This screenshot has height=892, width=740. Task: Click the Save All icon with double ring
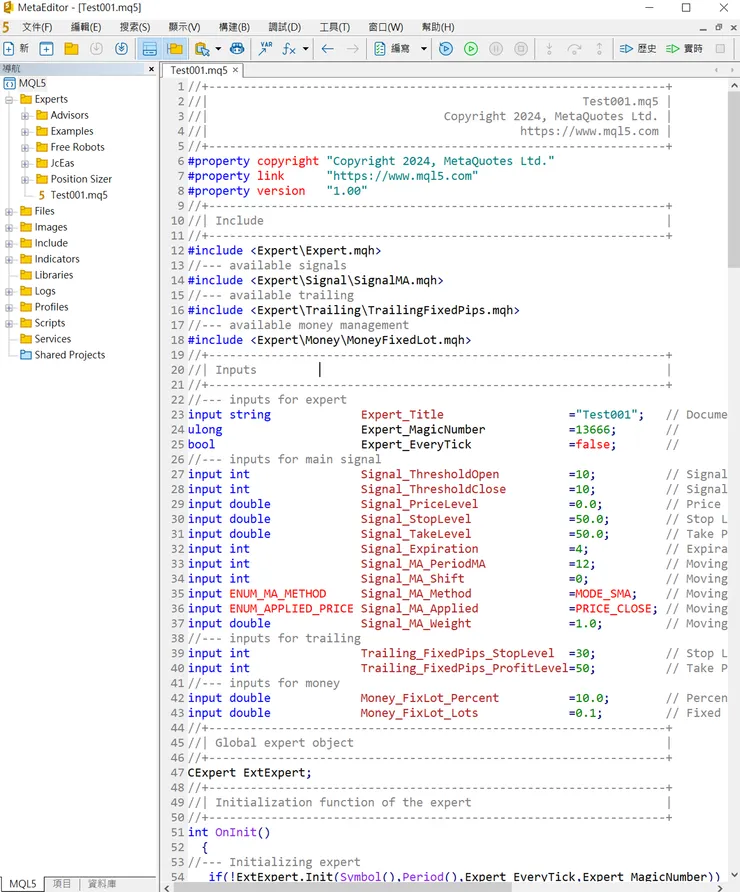point(121,48)
